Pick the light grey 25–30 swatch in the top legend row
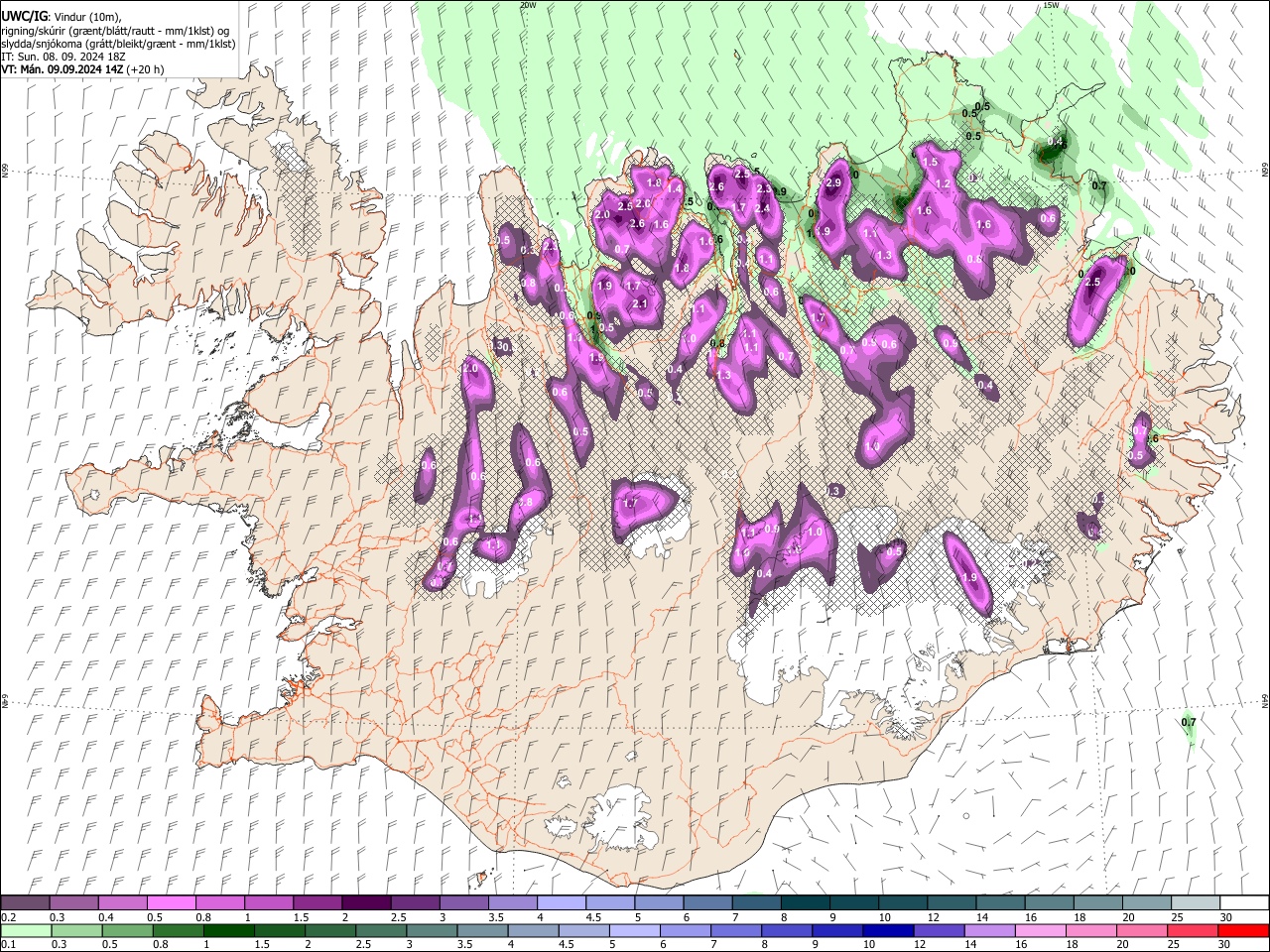The height and width of the screenshot is (952, 1270). 1196,903
